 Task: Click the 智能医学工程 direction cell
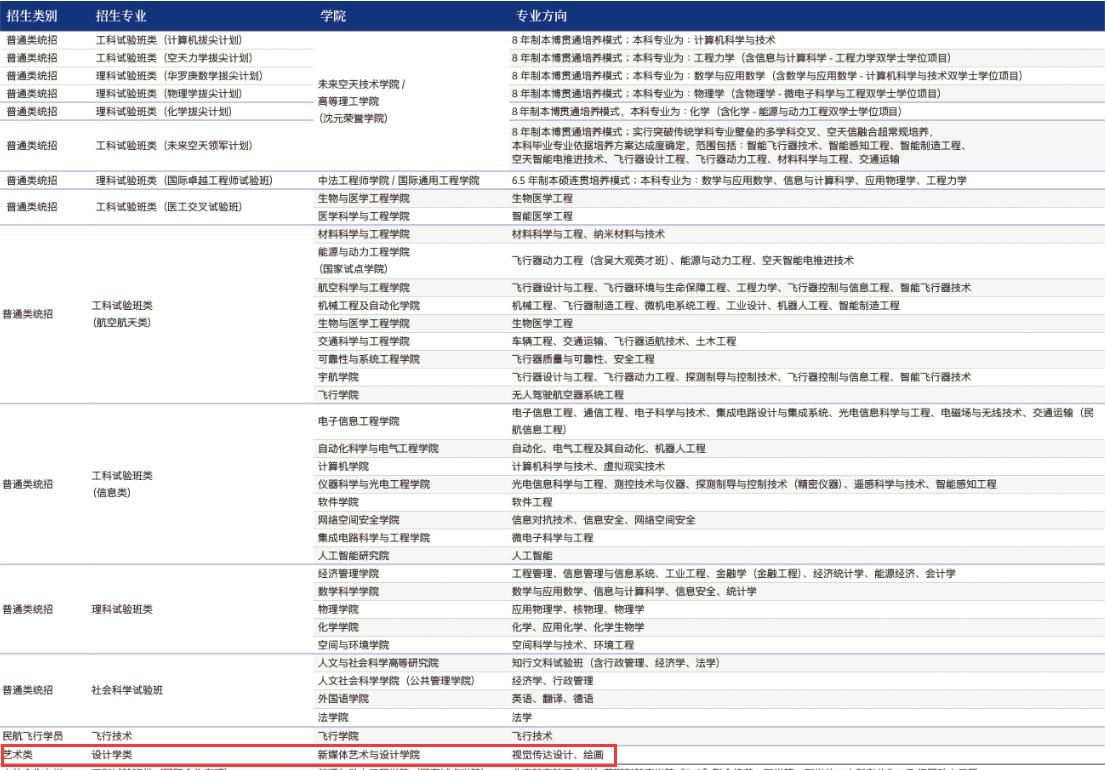542,216
